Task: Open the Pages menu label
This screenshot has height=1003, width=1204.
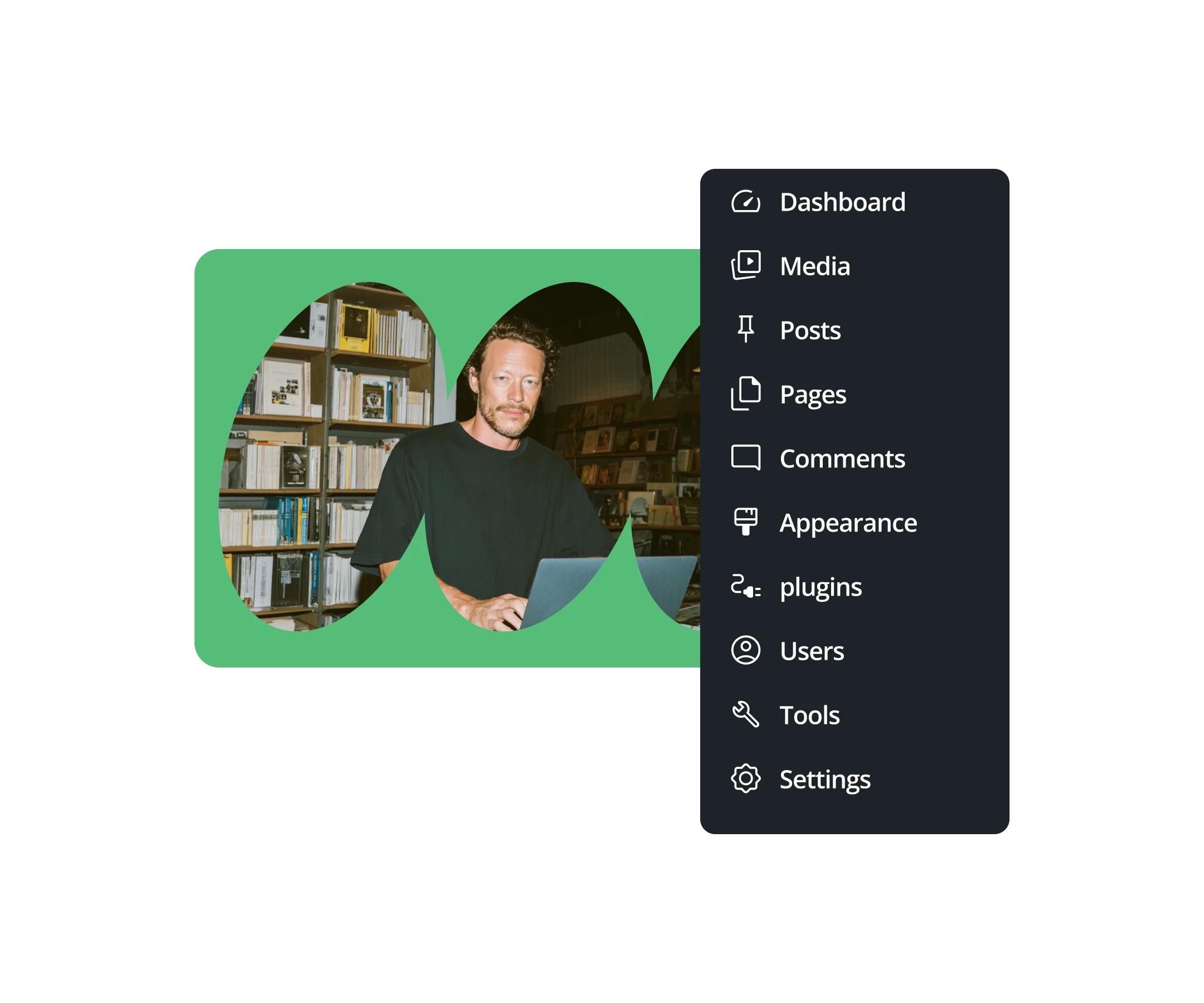Action: click(813, 396)
